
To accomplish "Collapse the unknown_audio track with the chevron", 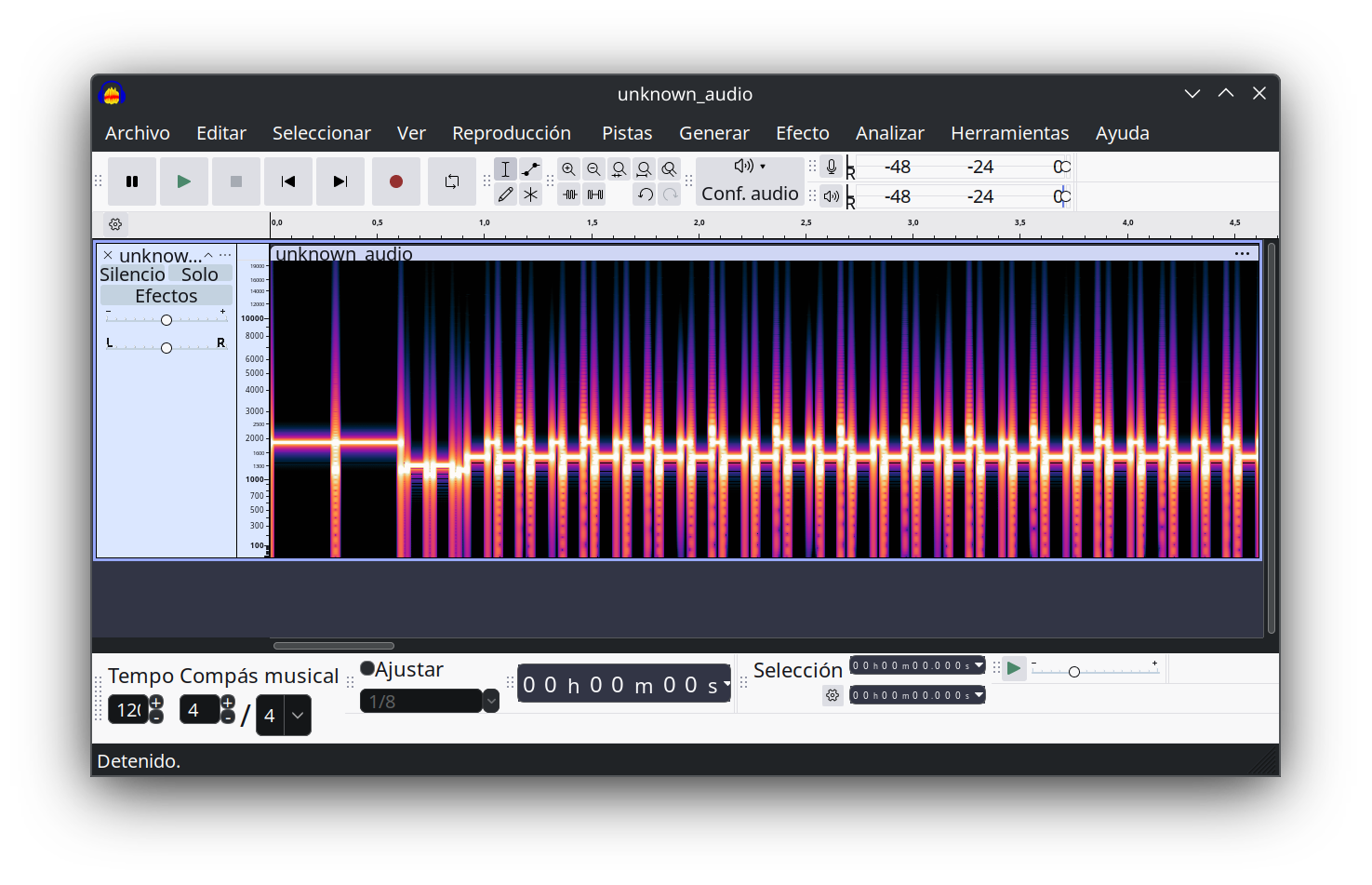I will [x=208, y=254].
